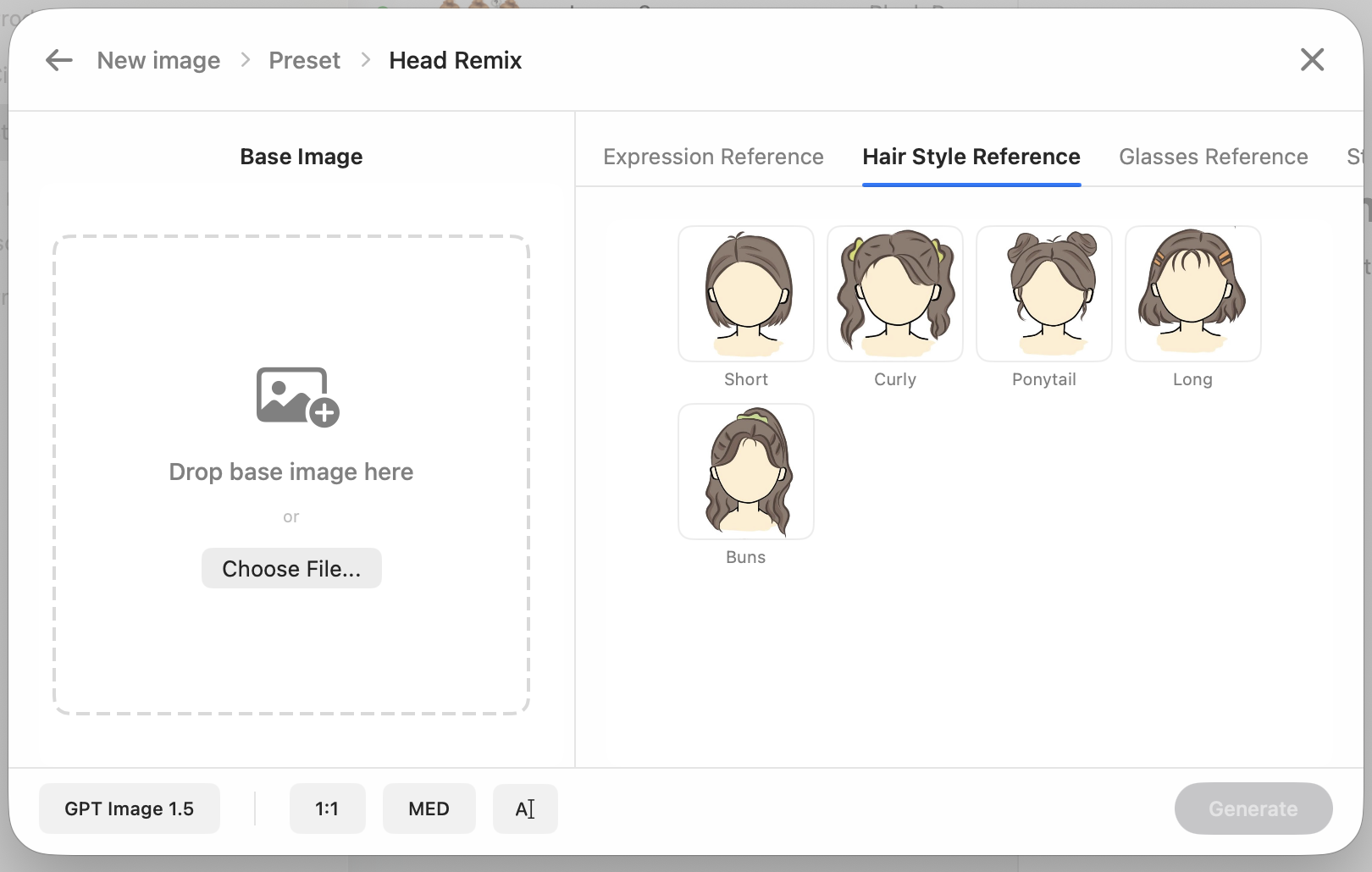1372x872 pixels.
Task: Click the back arrow beside New image
Action: point(58,59)
